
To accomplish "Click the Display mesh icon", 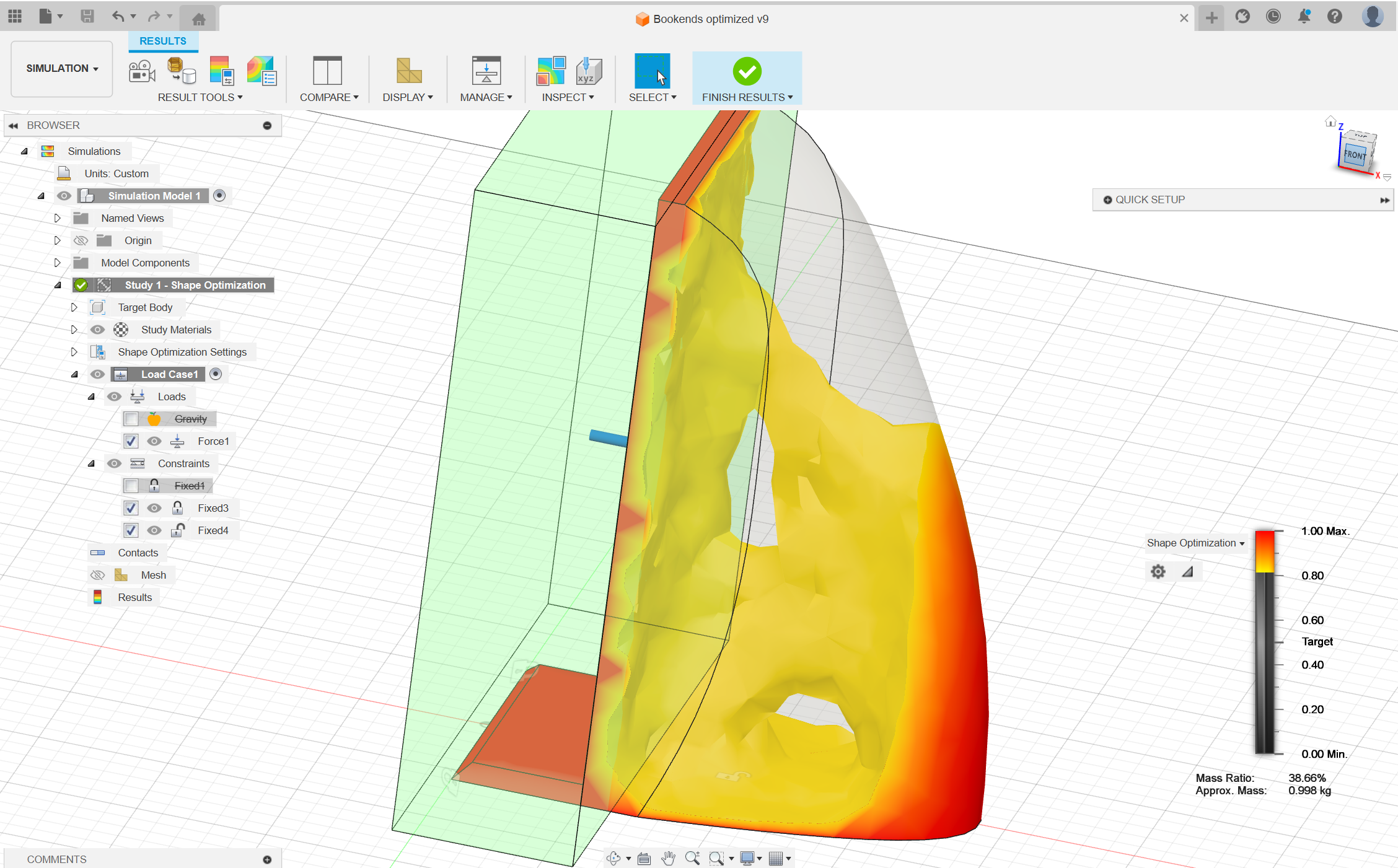I will (408, 71).
